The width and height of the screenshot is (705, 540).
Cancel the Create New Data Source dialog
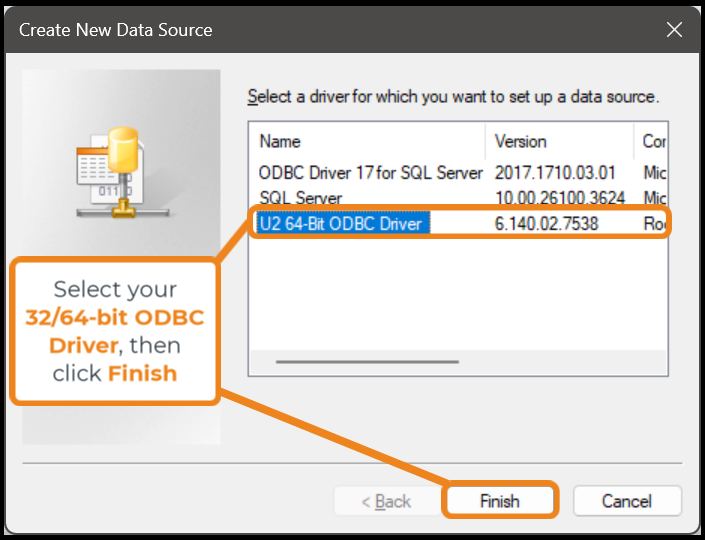pos(627,500)
